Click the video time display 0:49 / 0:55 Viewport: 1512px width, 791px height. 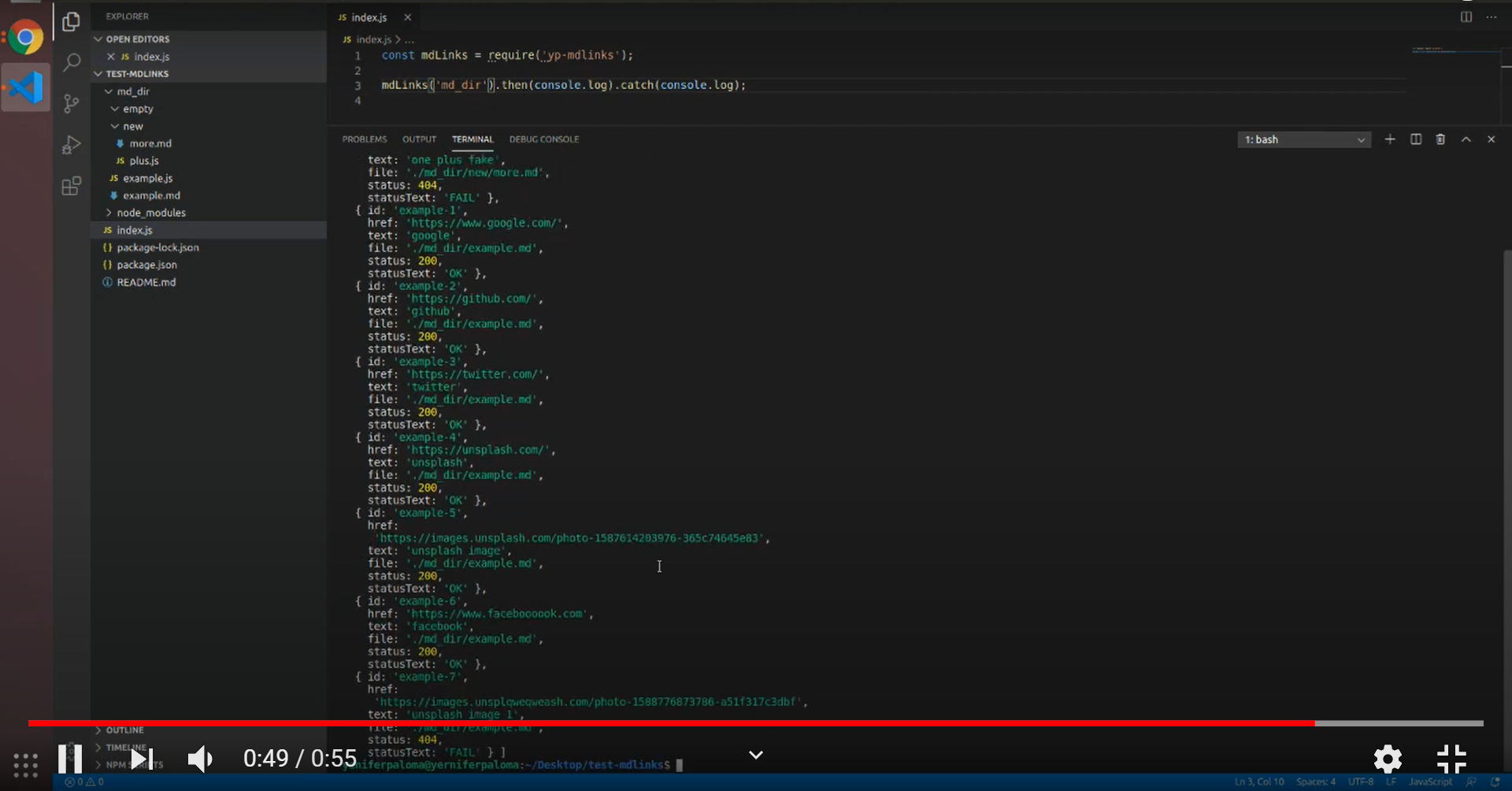point(300,759)
